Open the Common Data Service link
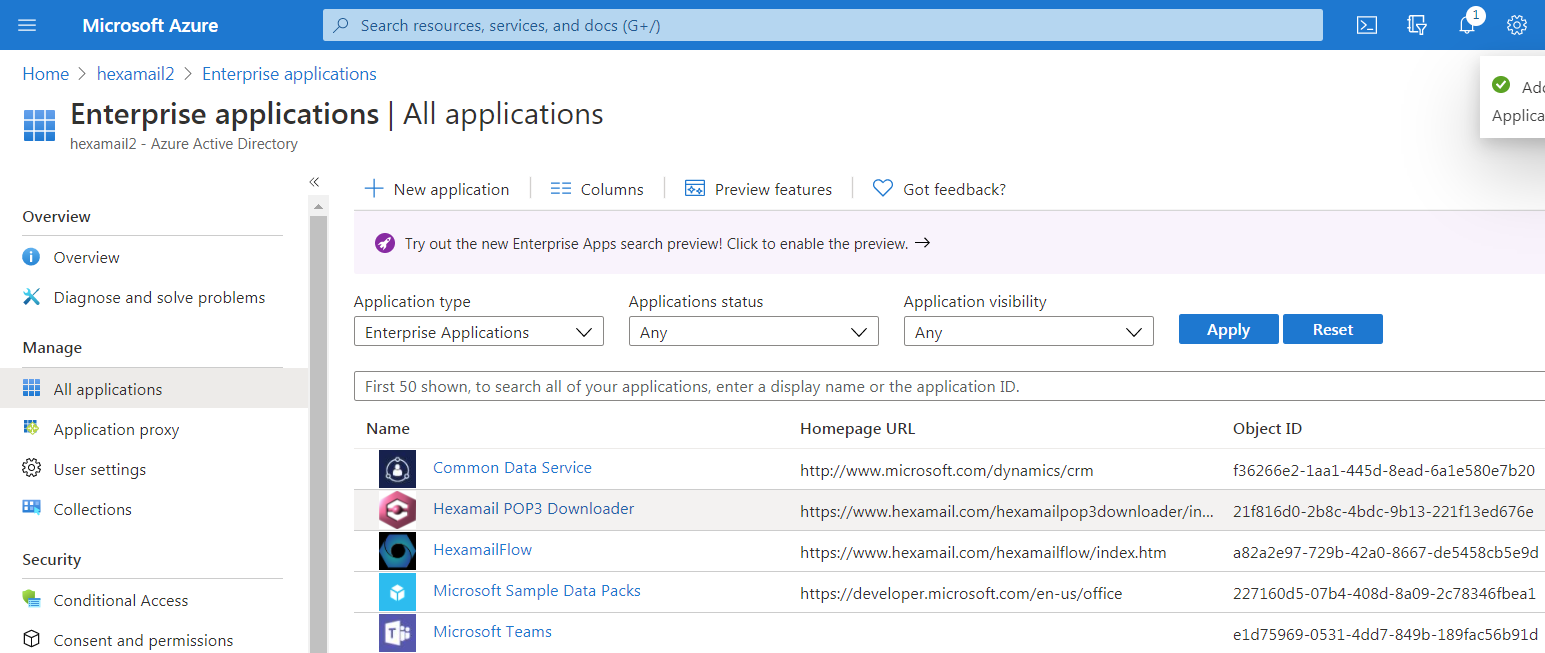Screen dimensions: 1545x653 click(512, 468)
